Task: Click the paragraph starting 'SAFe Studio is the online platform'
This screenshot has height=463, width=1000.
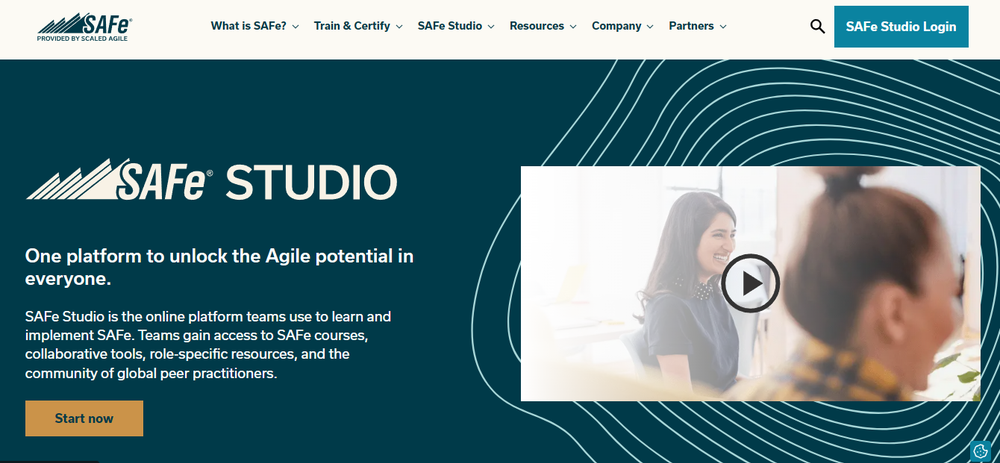Action: (208, 344)
